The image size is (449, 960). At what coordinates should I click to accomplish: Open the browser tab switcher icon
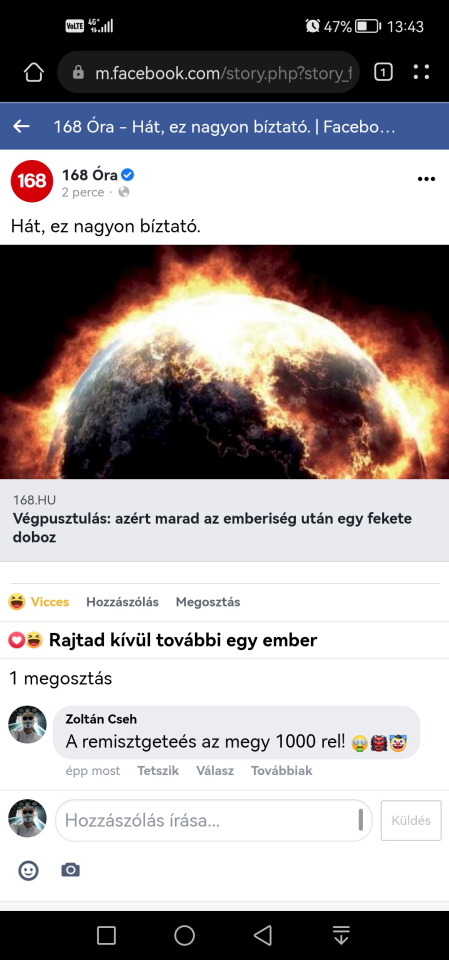(x=383, y=73)
